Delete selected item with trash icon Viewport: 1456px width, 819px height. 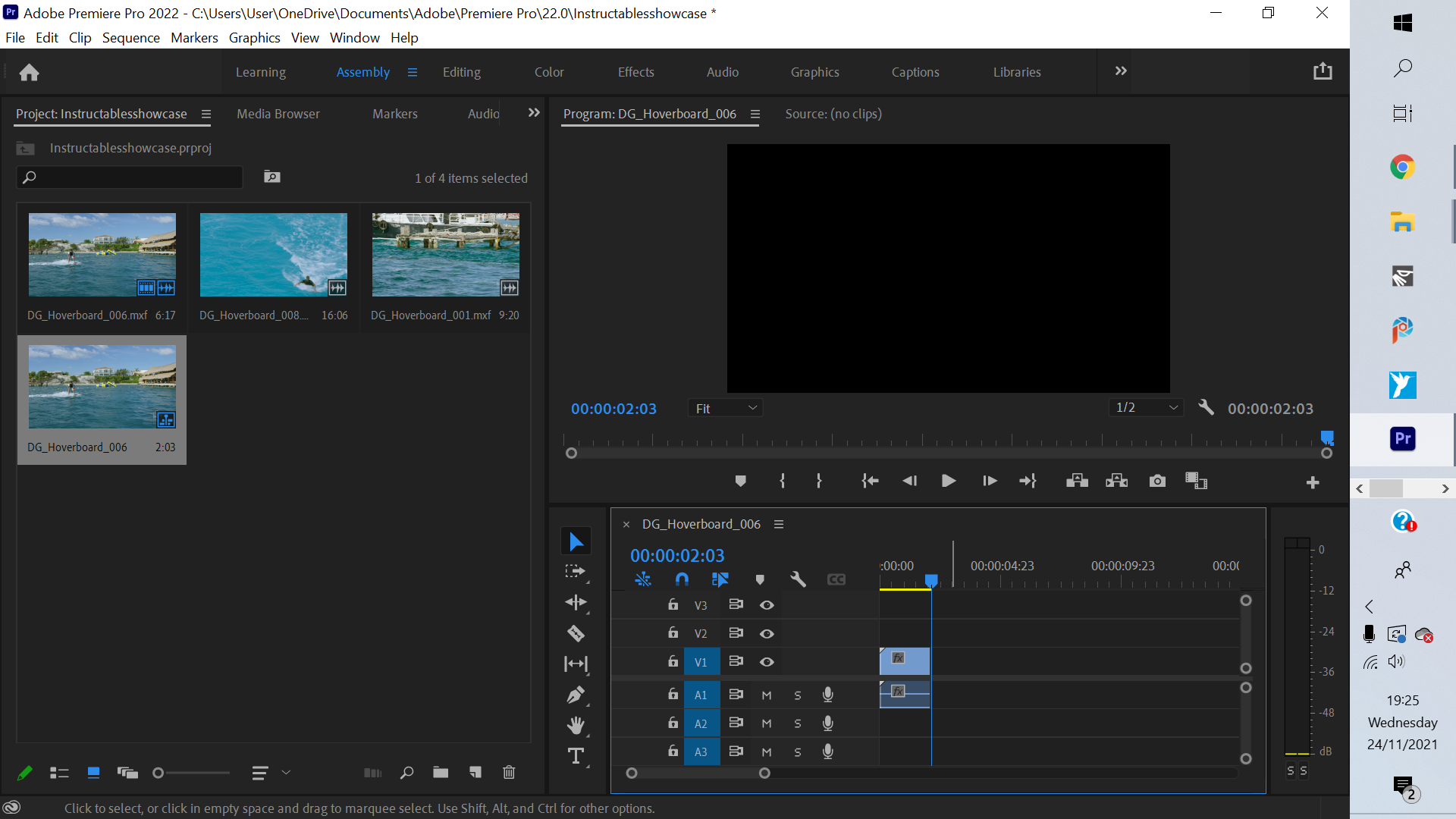point(509,773)
